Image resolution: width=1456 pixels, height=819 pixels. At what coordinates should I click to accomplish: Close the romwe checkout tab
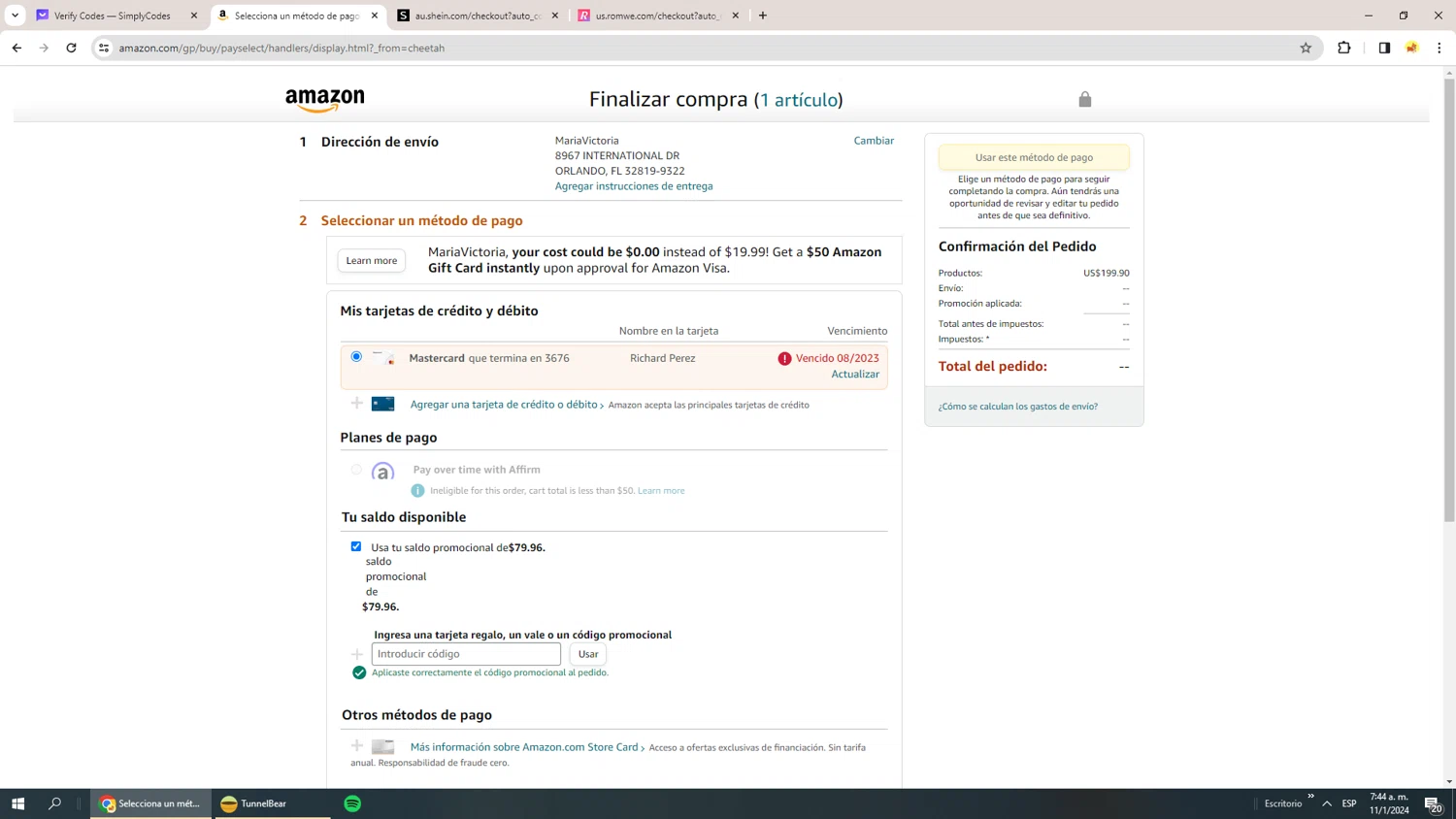[736, 16]
